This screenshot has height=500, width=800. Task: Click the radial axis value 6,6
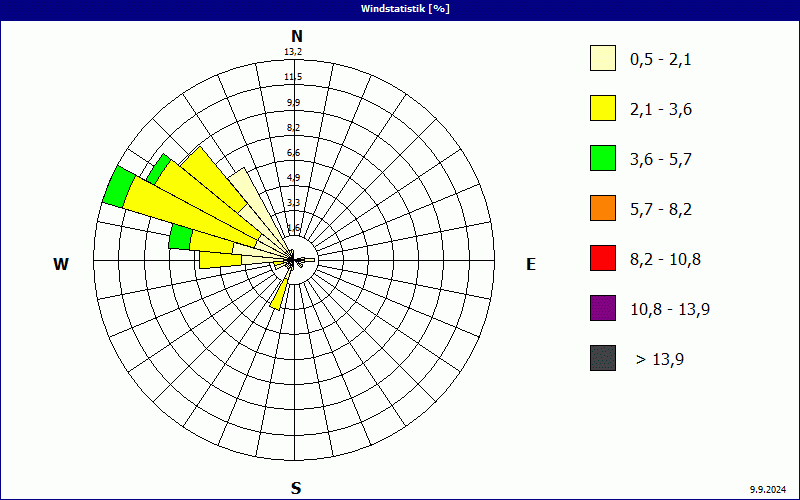coord(293,153)
